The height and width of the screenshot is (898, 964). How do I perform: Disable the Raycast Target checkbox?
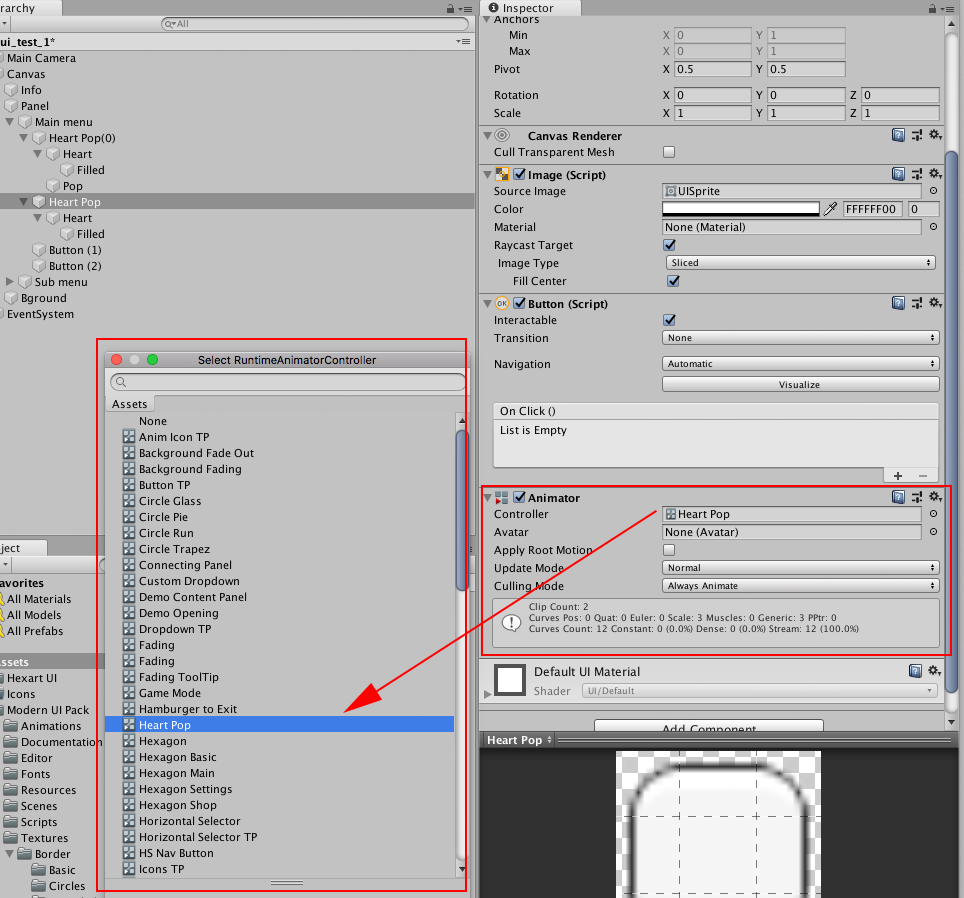667,245
